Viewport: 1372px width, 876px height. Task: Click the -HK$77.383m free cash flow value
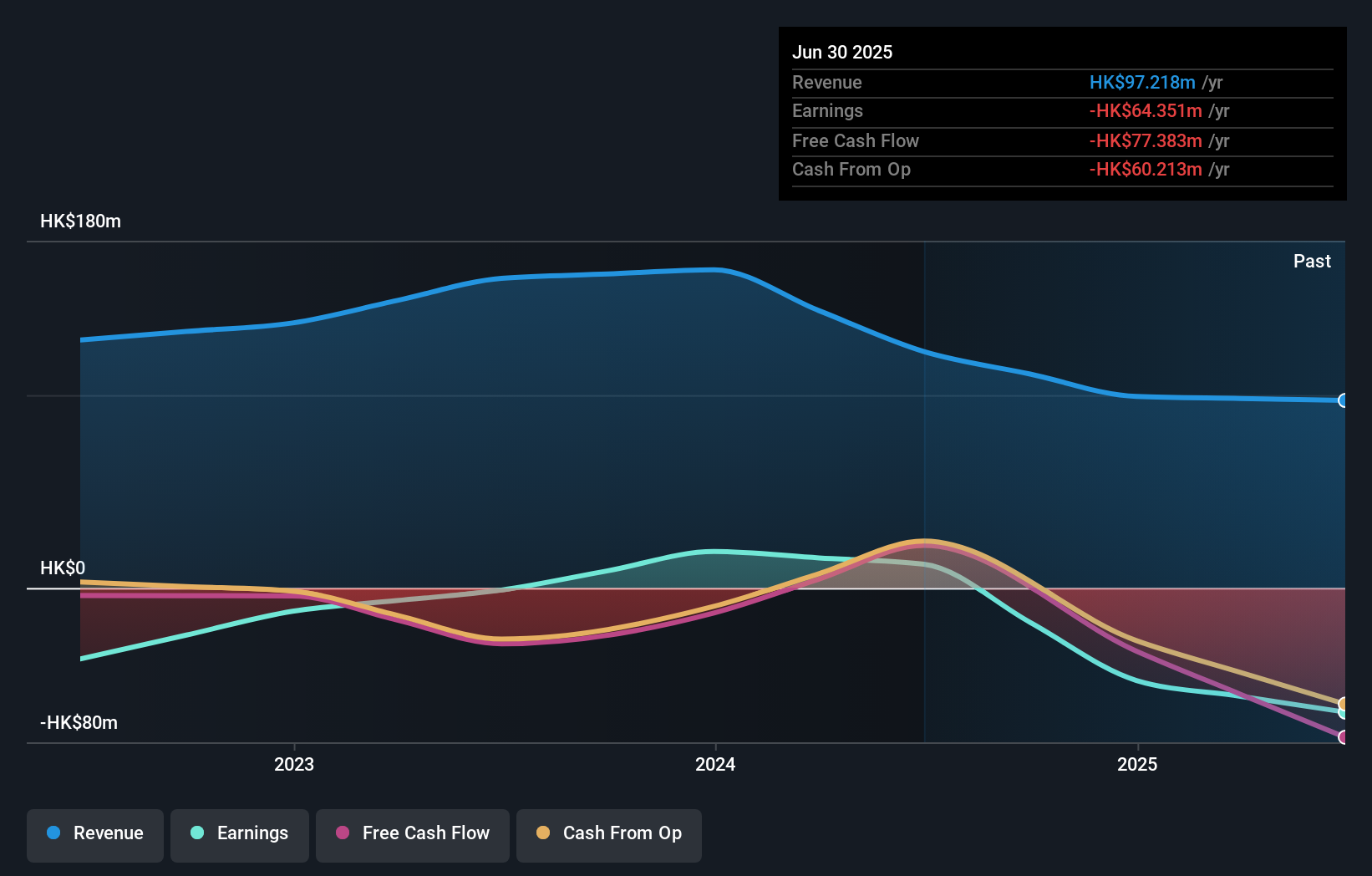pos(1146,141)
